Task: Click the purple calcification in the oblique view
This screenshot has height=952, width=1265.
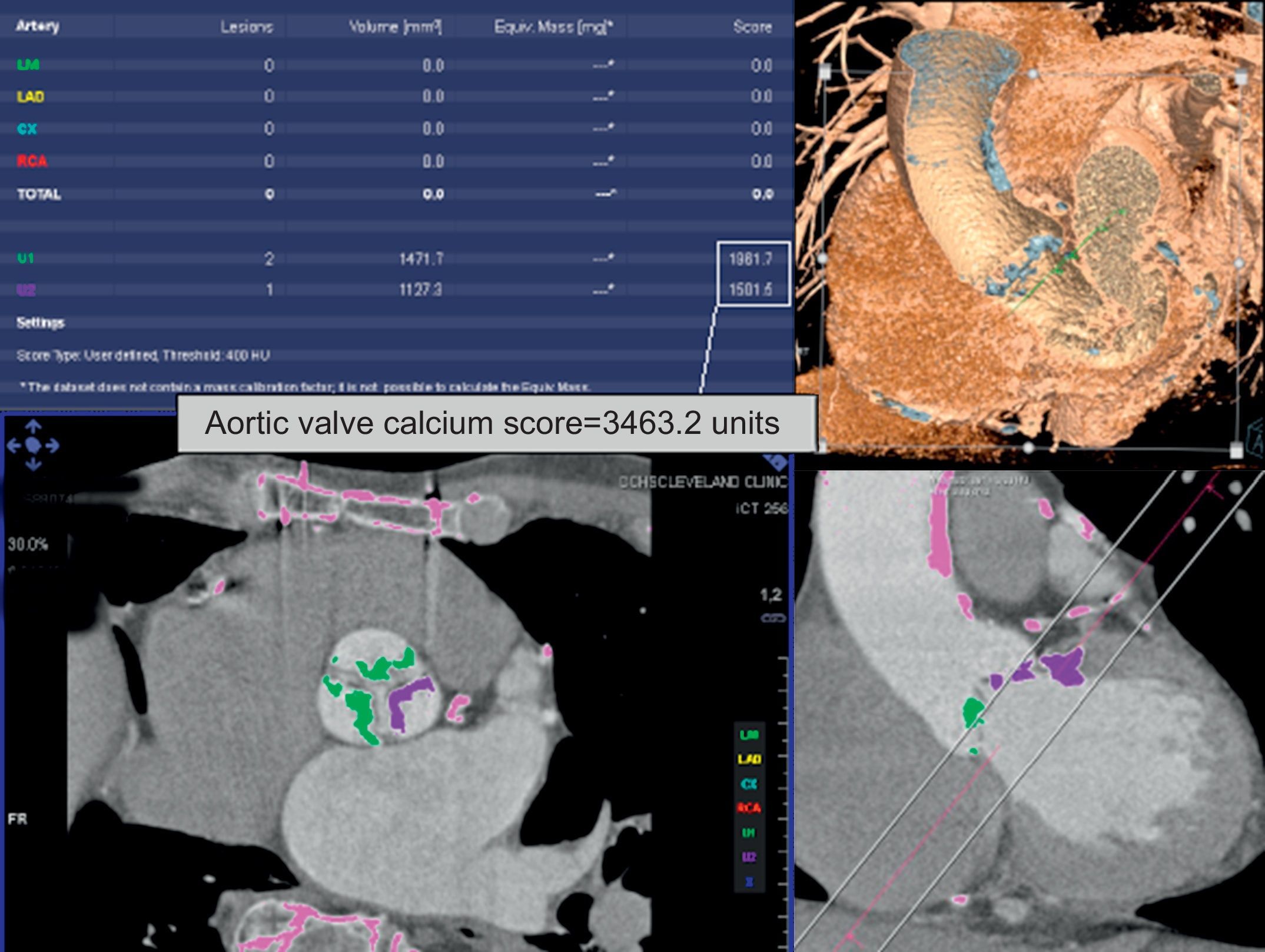Action: 1065,670
